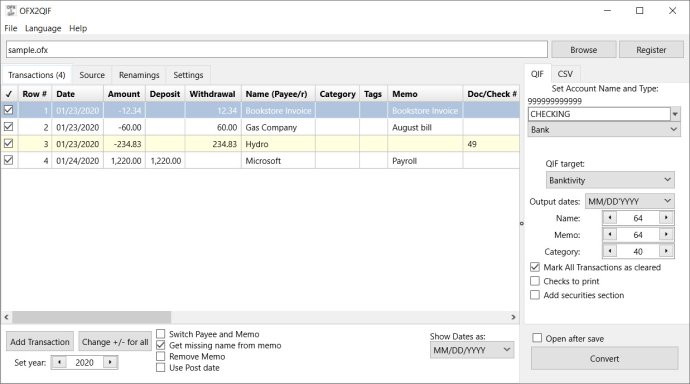Decrease Category length with left arrow
690x384 pixels.
[609, 251]
